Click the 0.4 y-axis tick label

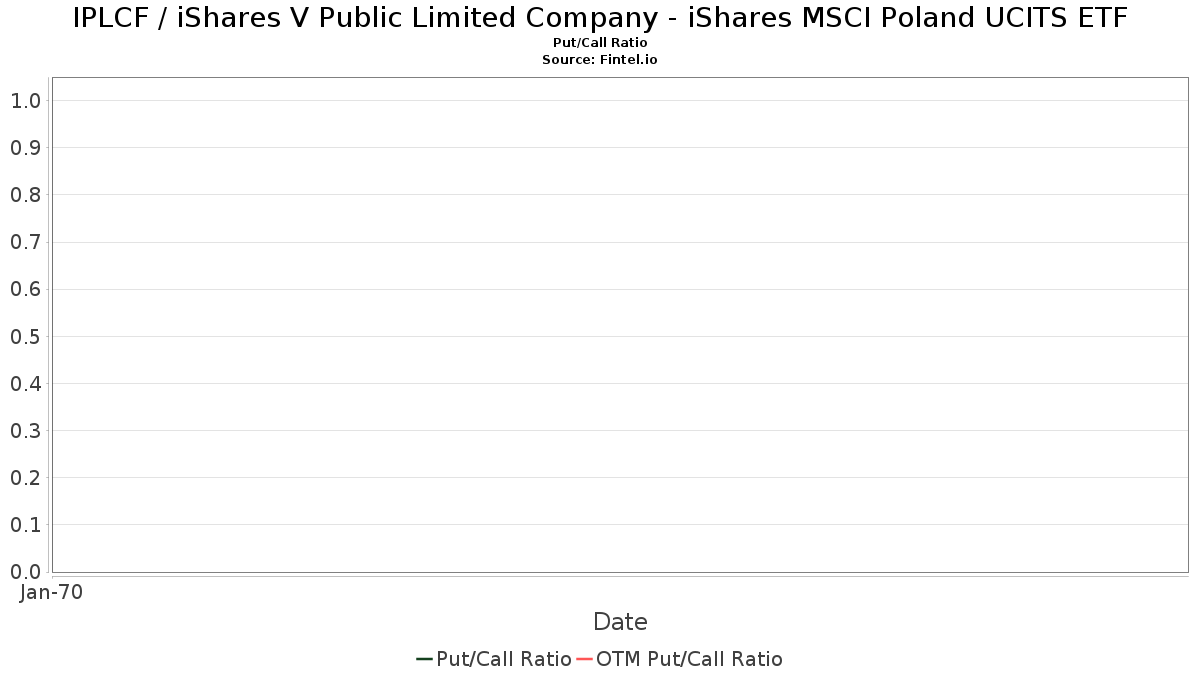tap(25, 384)
